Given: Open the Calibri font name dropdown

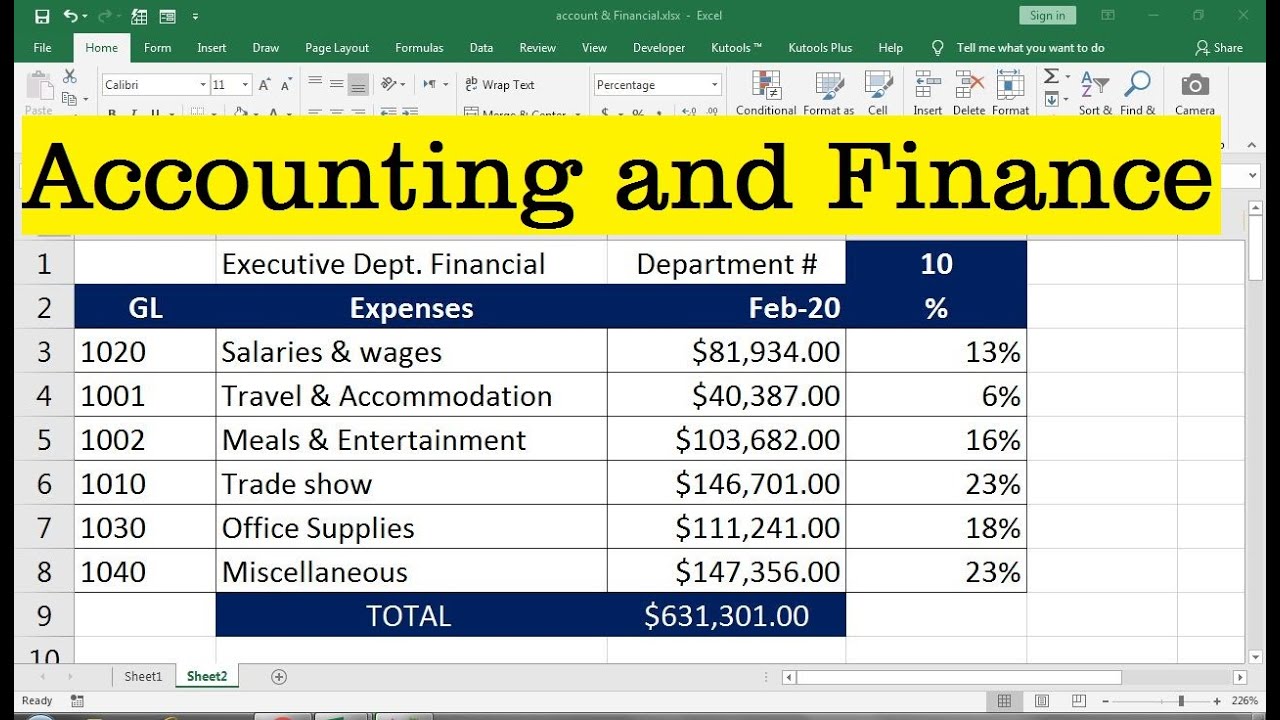Looking at the screenshot, I should [155, 85].
